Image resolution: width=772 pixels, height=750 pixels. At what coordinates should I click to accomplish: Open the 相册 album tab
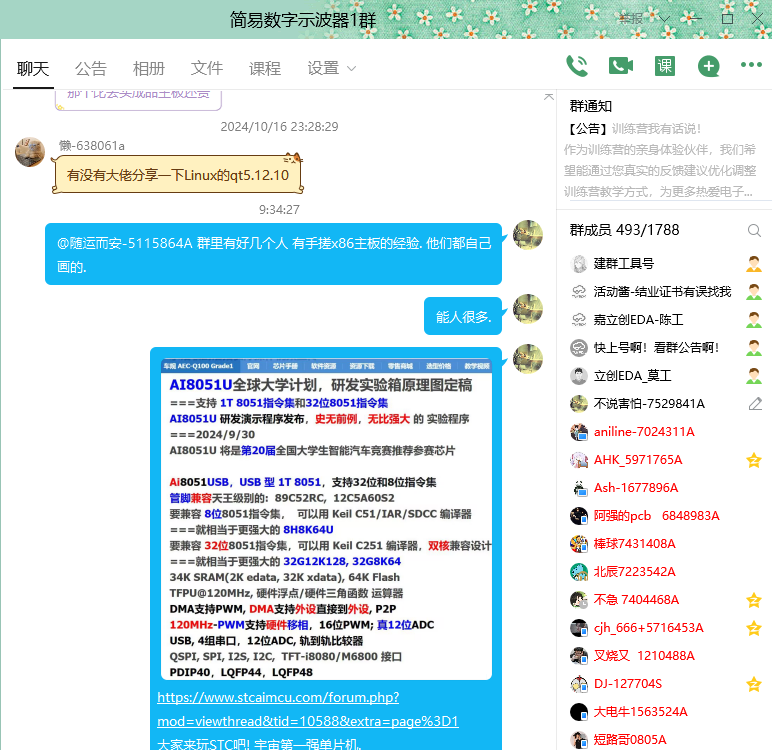pyautogui.click(x=149, y=68)
